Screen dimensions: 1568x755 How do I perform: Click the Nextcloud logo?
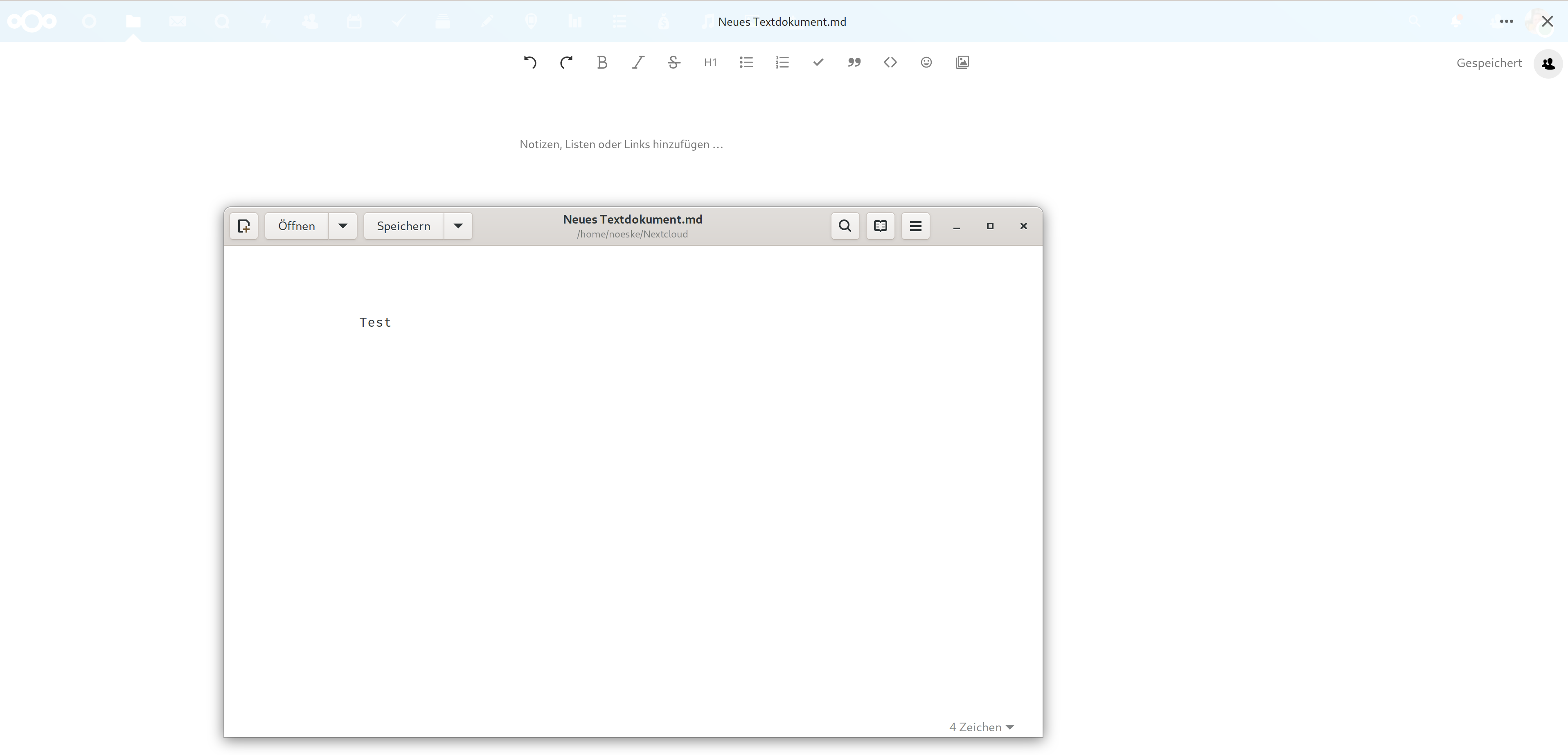[32, 21]
